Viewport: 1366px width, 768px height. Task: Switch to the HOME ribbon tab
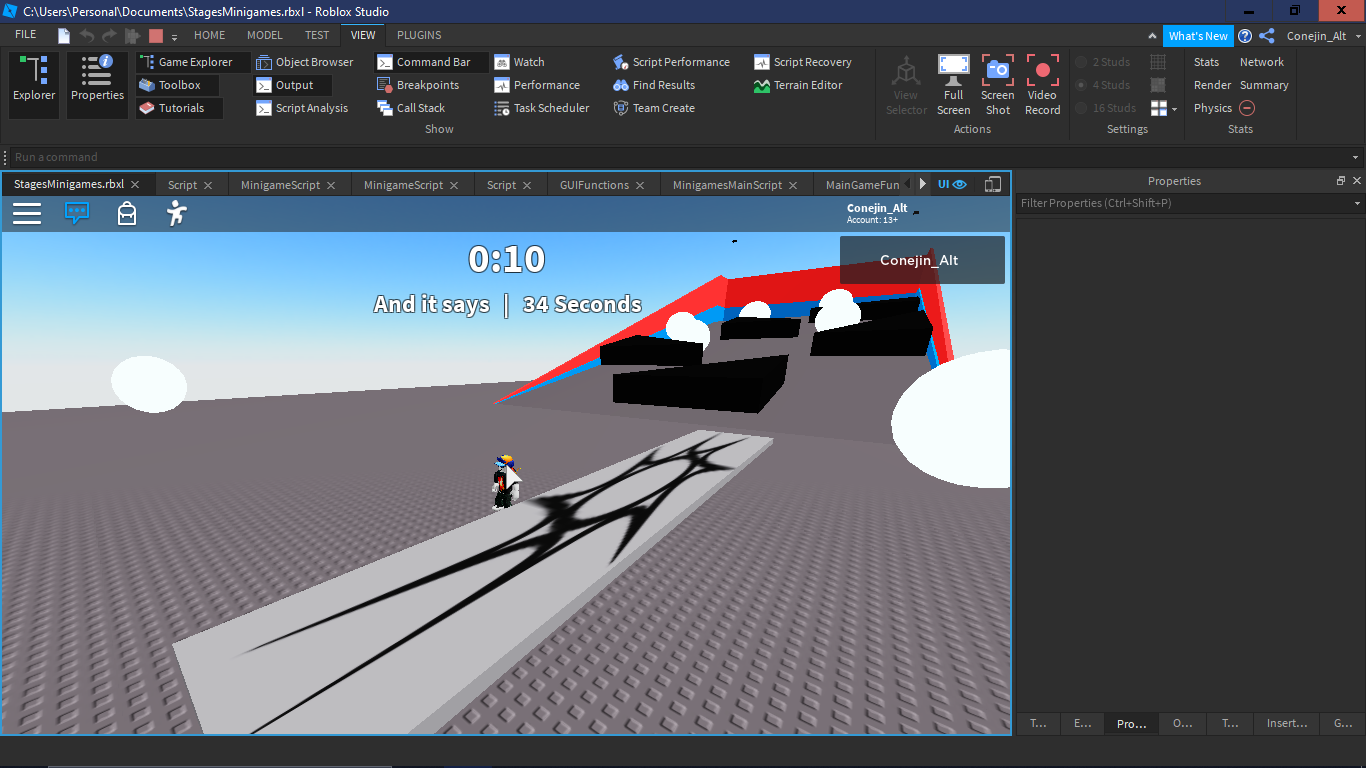pyautogui.click(x=209, y=35)
